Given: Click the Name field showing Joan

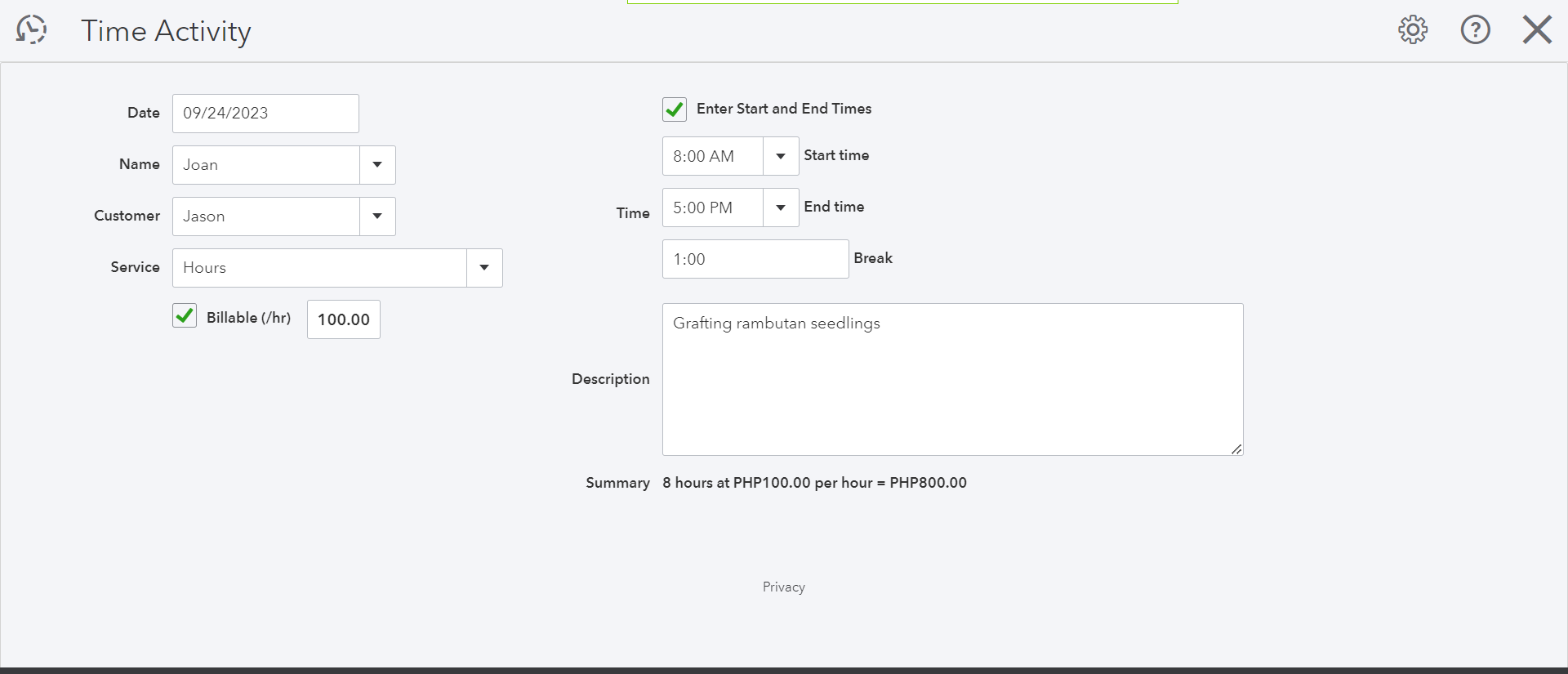Looking at the screenshot, I should pyautogui.click(x=266, y=165).
